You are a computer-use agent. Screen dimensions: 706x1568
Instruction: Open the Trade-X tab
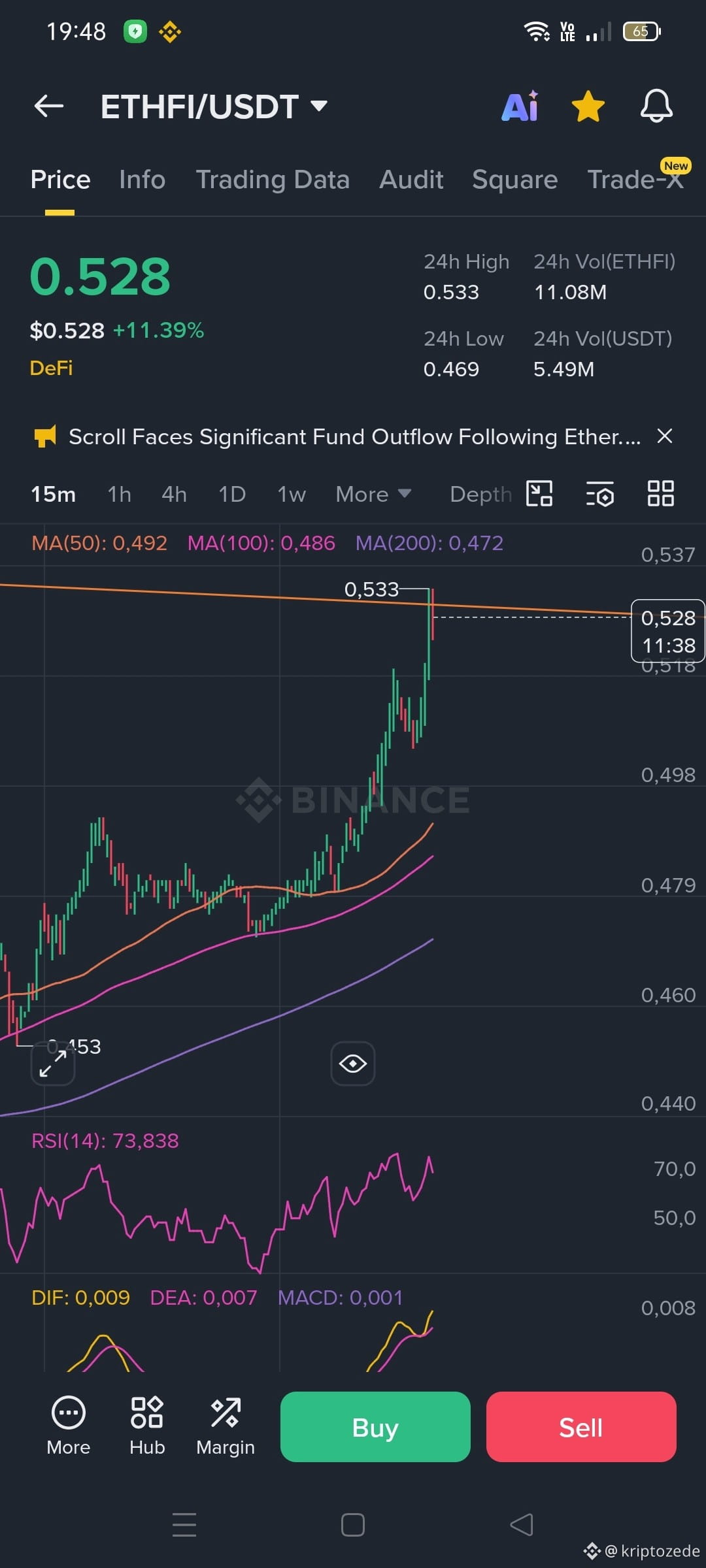point(635,179)
